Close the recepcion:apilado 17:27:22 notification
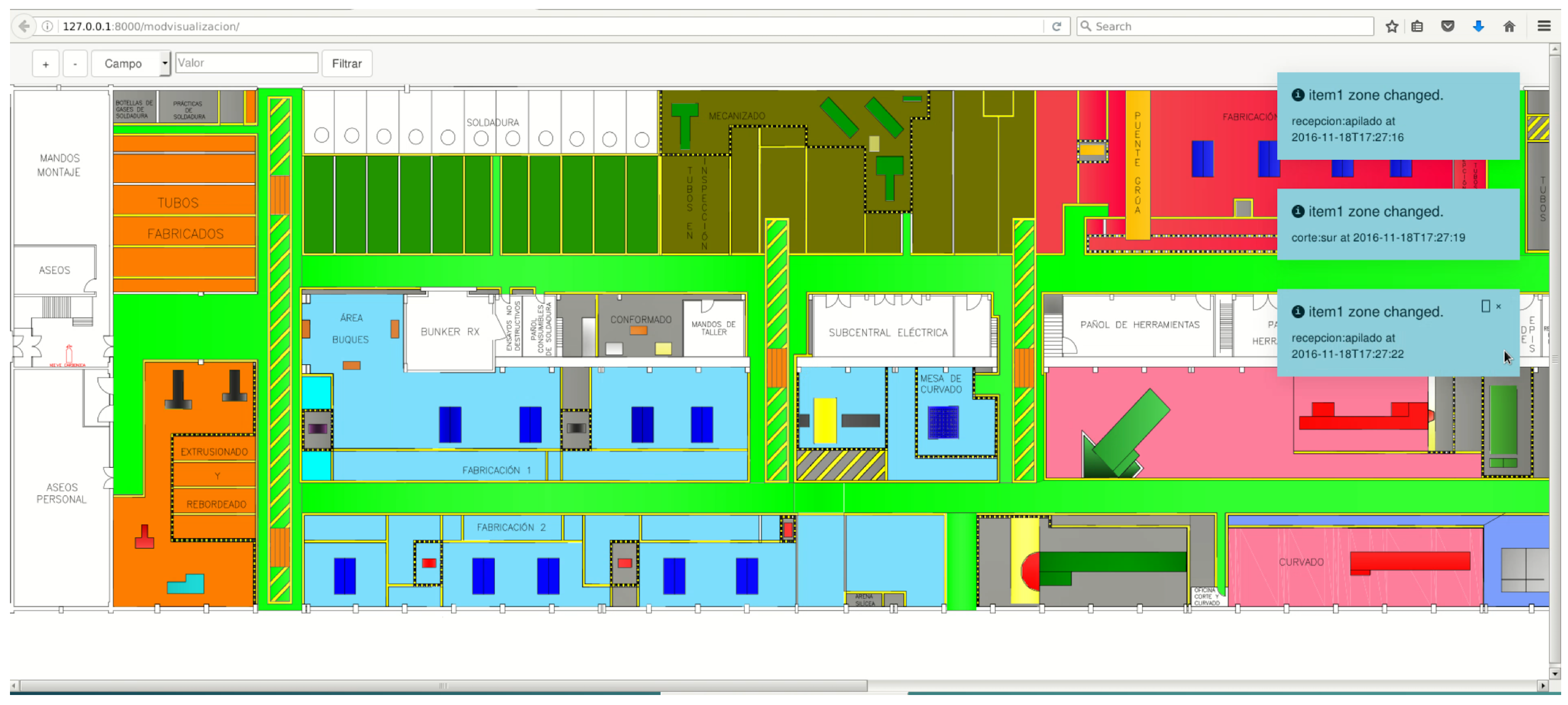This screenshot has width=1568, height=705. pyautogui.click(x=1499, y=307)
